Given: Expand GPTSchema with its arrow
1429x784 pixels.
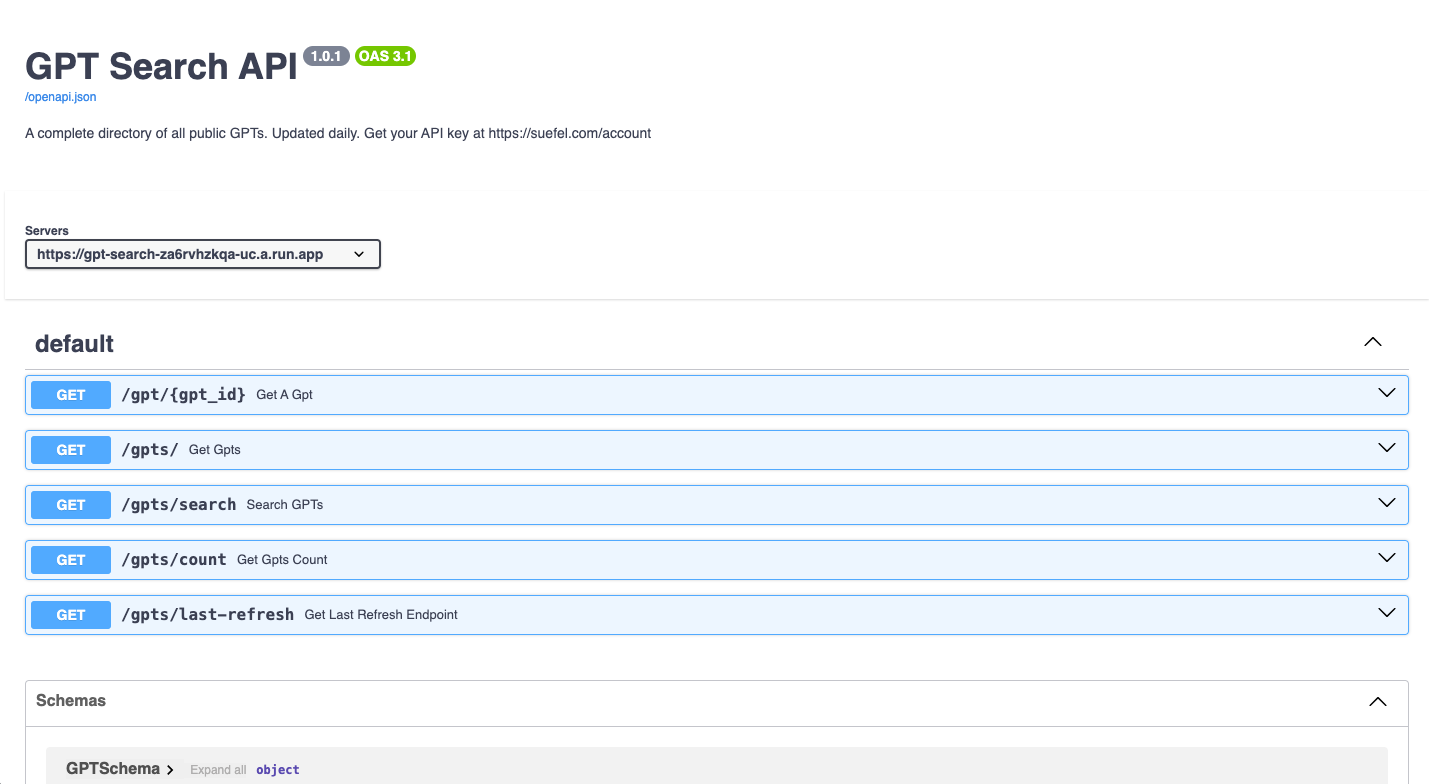Looking at the screenshot, I should [x=171, y=770].
